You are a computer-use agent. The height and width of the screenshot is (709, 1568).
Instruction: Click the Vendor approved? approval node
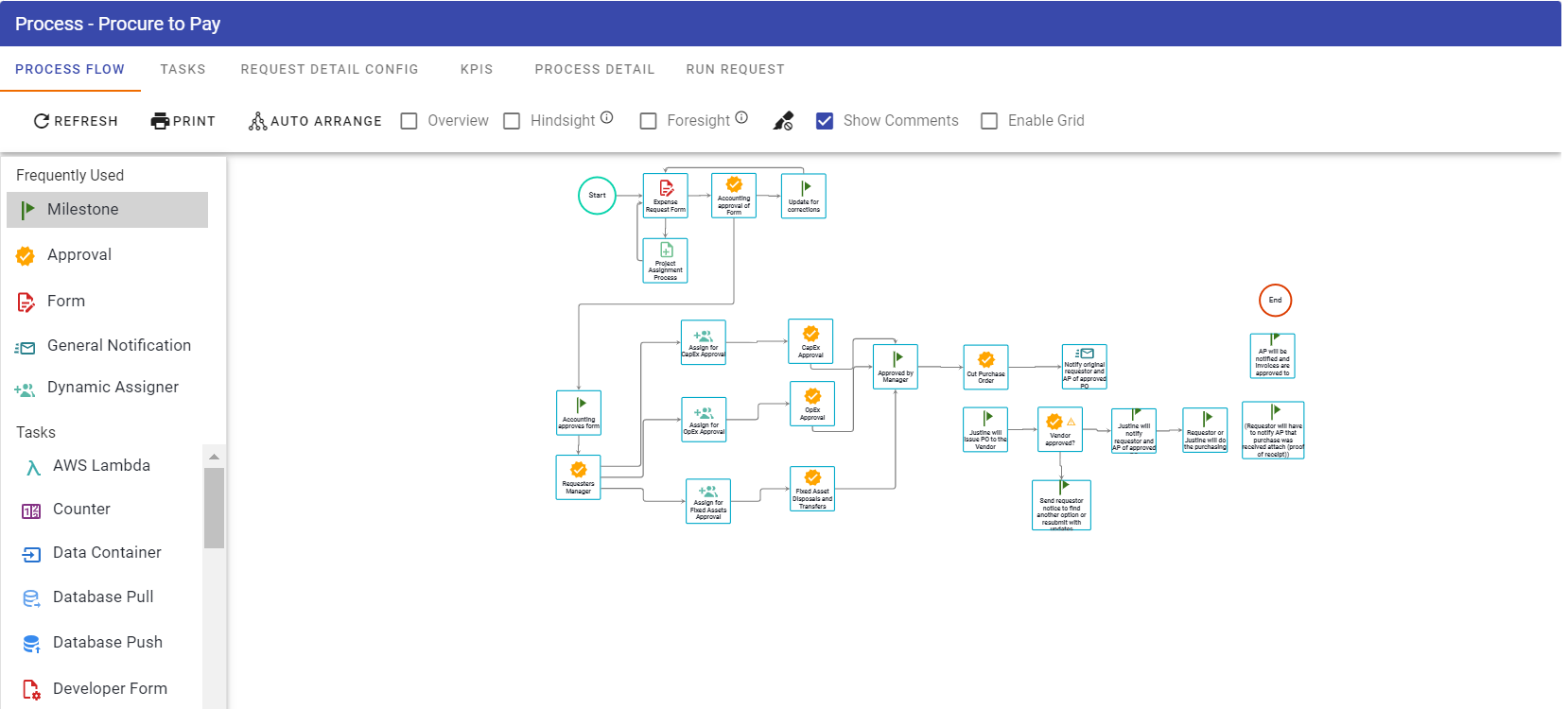tap(1059, 430)
